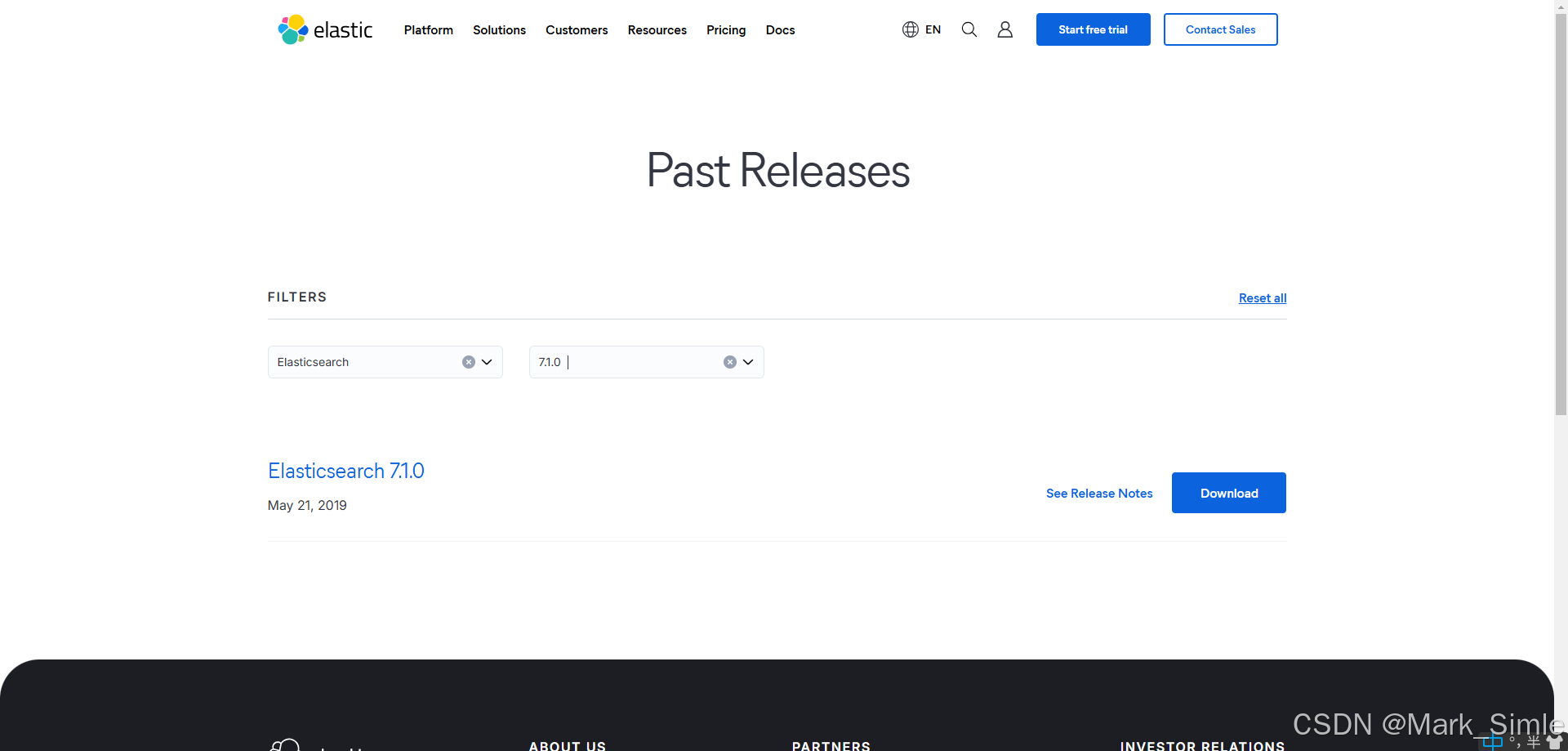Image resolution: width=1568 pixels, height=751 pixels.
Task: Clear the Elasticsearch product filter
Action: (469, 362)
